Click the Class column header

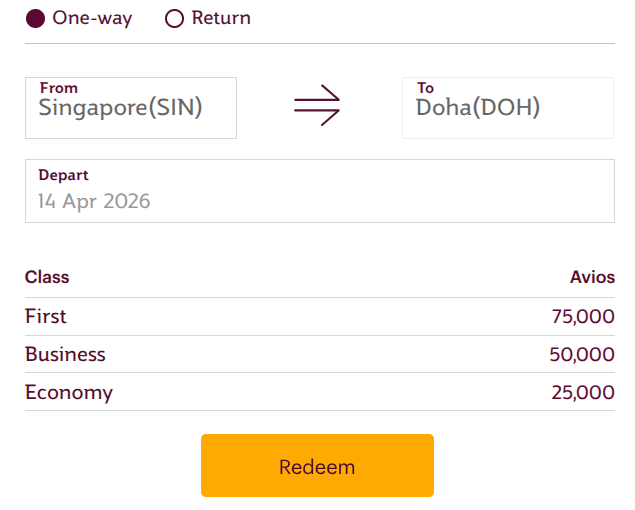(x=47, y=277)
